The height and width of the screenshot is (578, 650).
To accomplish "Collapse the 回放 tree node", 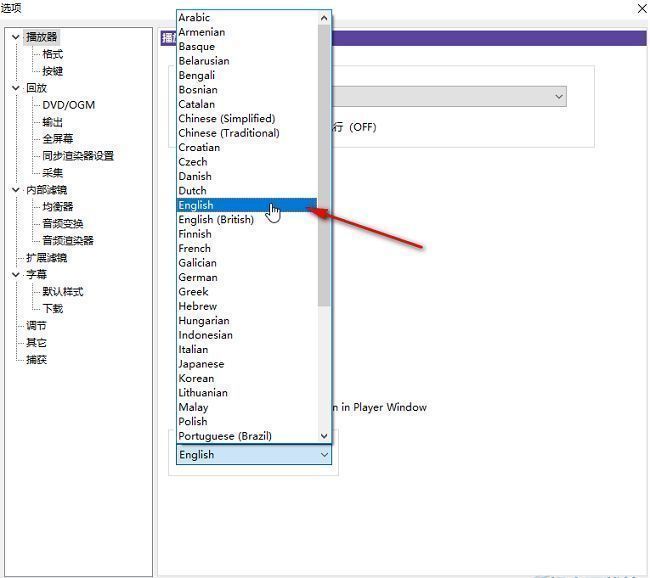I will click(x=16, y=88).
